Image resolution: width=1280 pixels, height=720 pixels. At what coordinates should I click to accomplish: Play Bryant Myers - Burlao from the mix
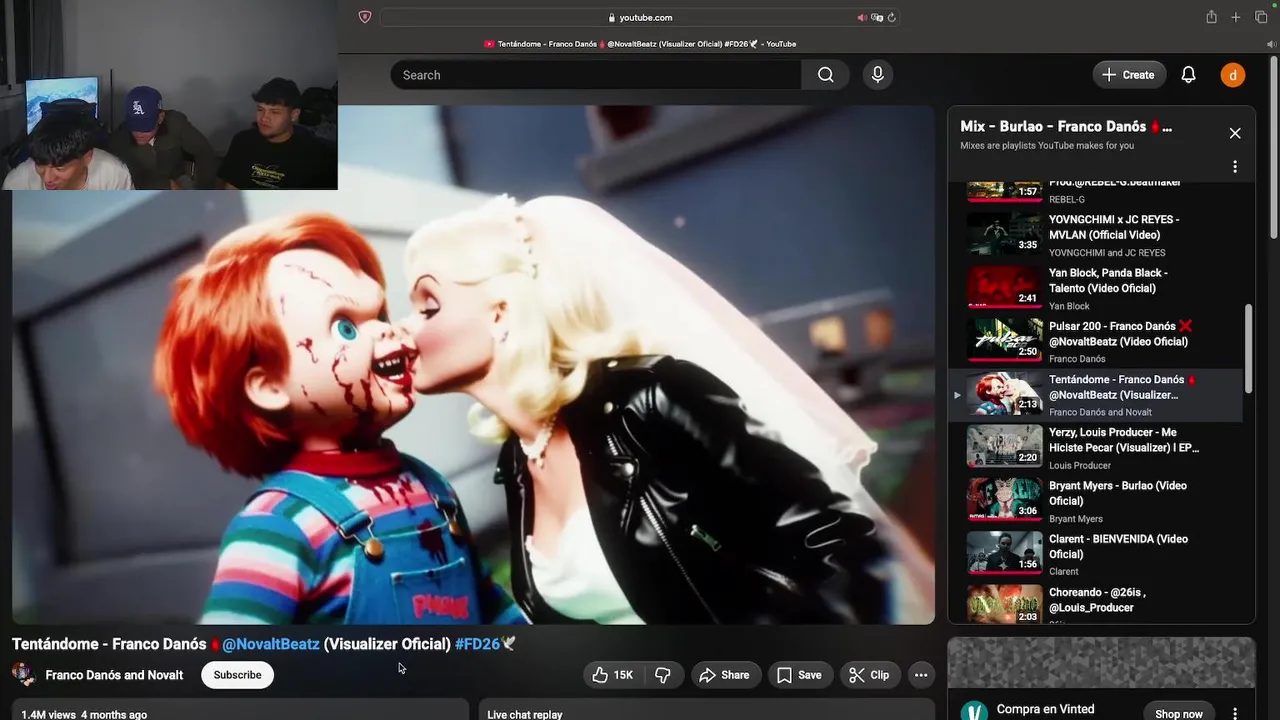pos(1095,500)
